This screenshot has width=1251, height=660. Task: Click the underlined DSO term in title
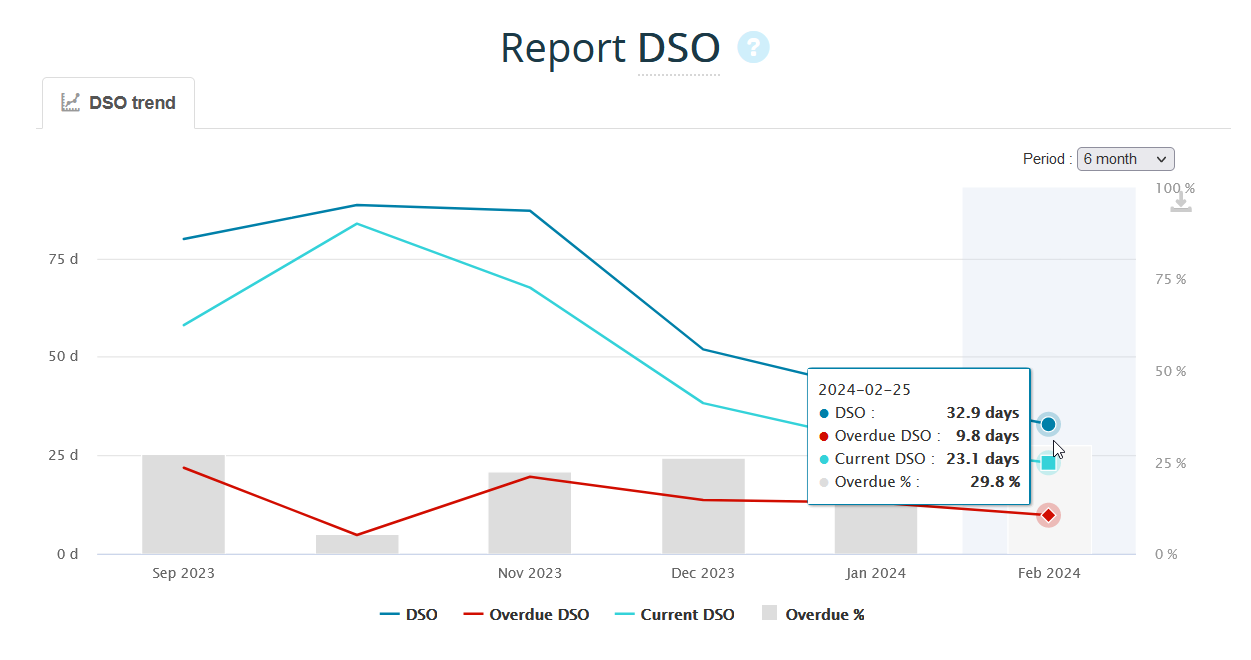[679, 48]
